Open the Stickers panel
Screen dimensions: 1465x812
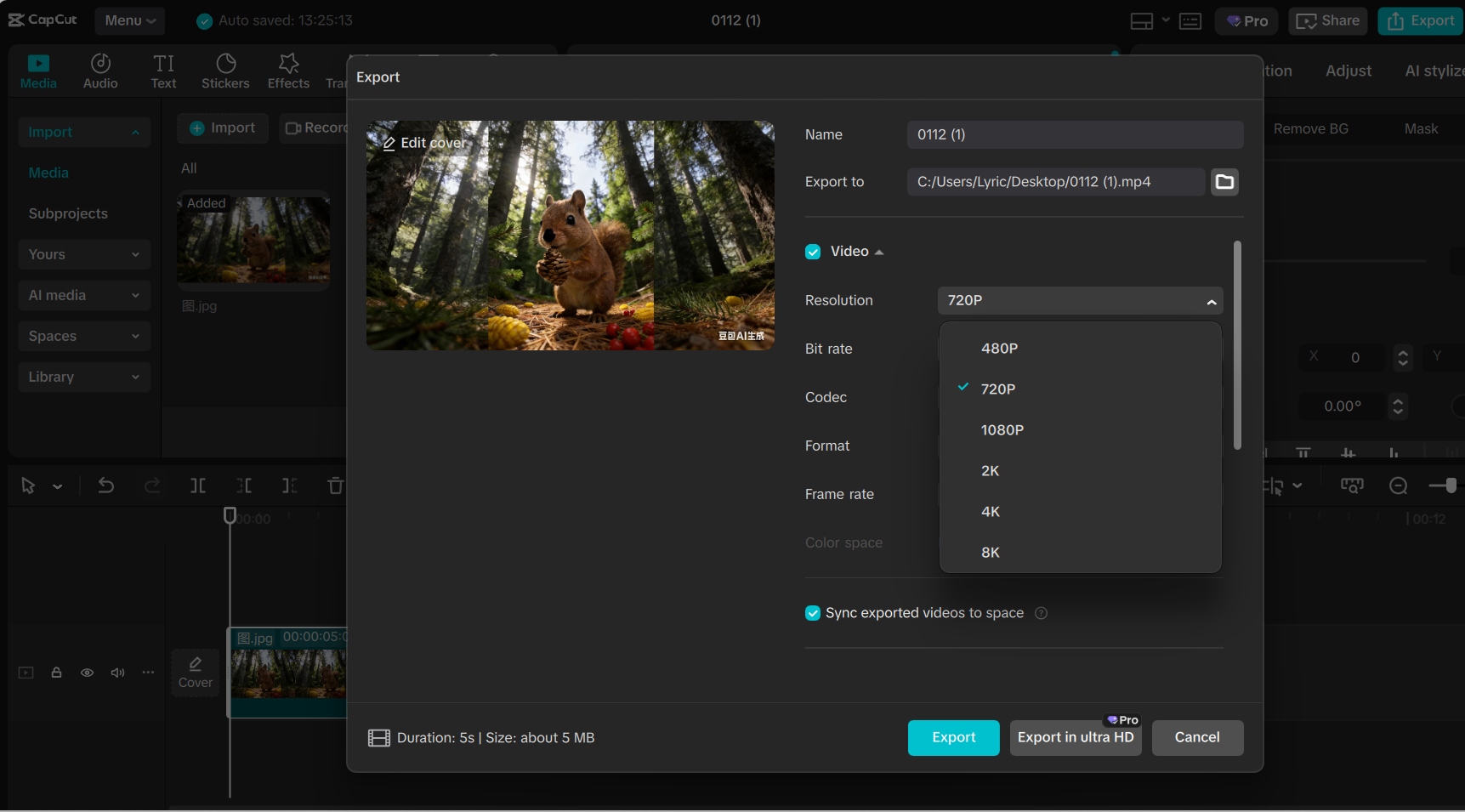[225, 70]
